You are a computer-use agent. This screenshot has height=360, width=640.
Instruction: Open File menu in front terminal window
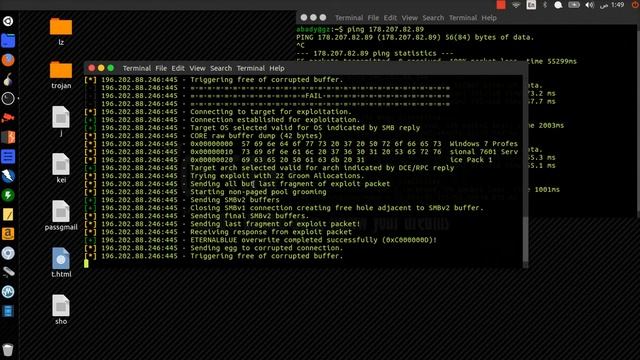161,68
